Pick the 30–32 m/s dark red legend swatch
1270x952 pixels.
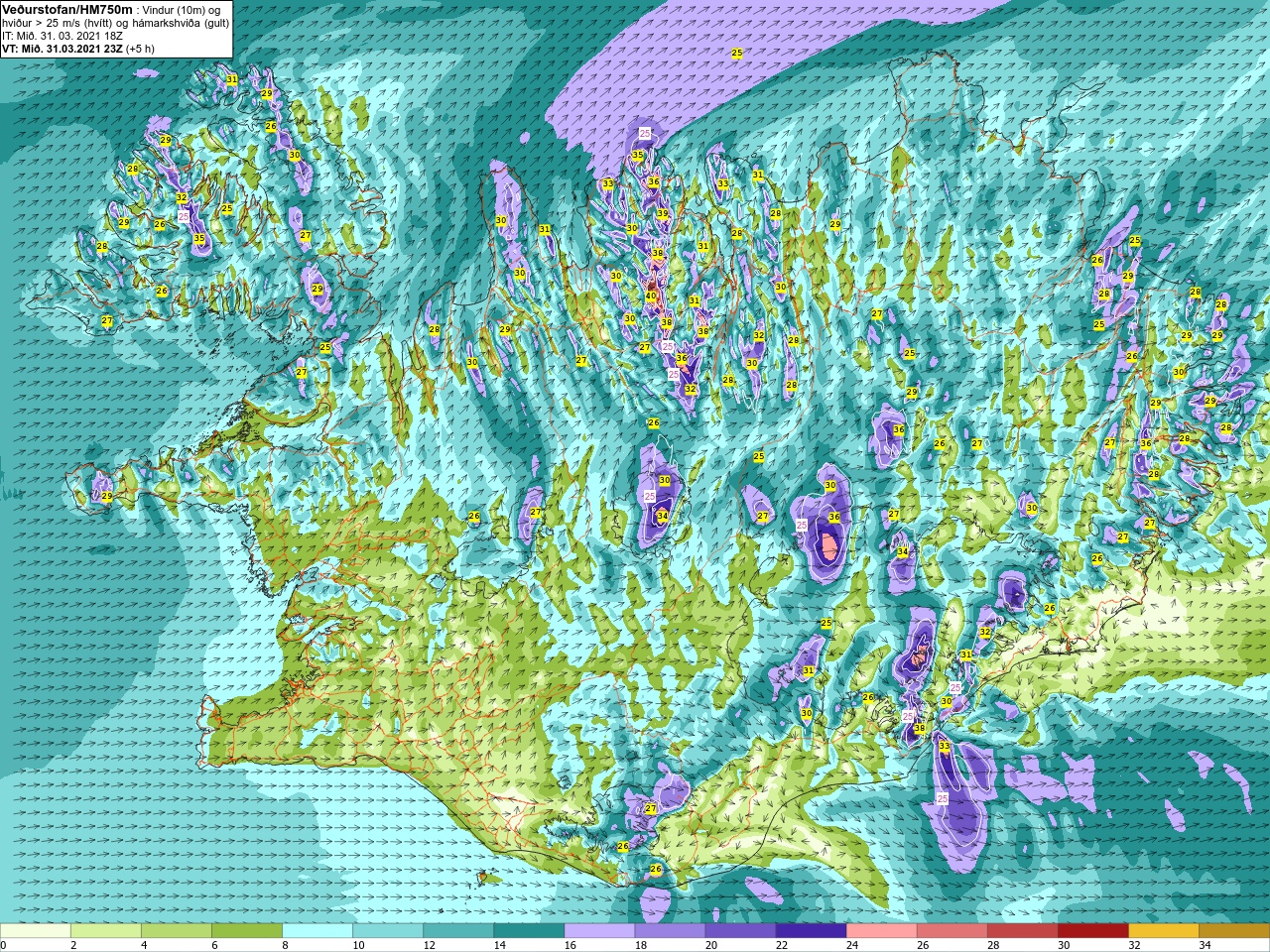click(1092, 931)
